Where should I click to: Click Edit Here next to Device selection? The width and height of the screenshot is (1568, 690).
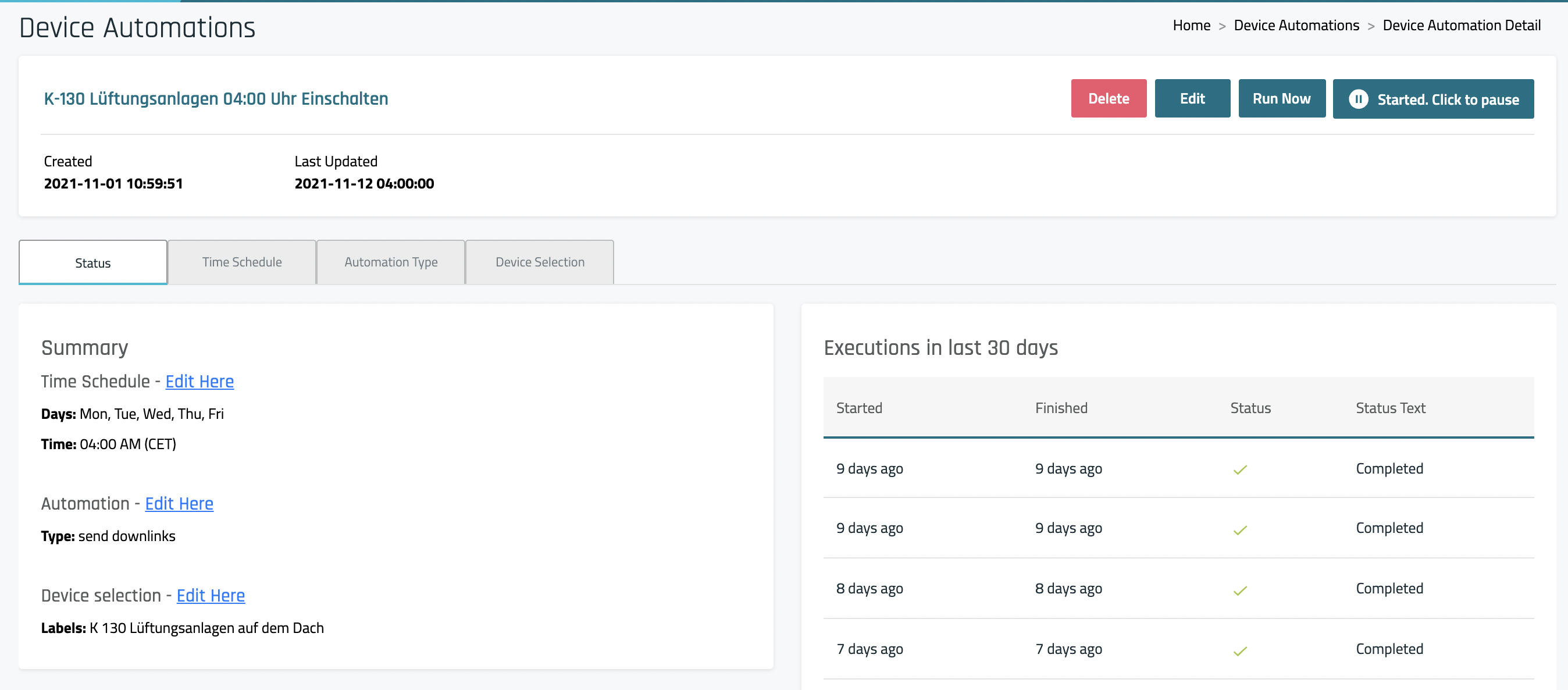tap(211, 595)
